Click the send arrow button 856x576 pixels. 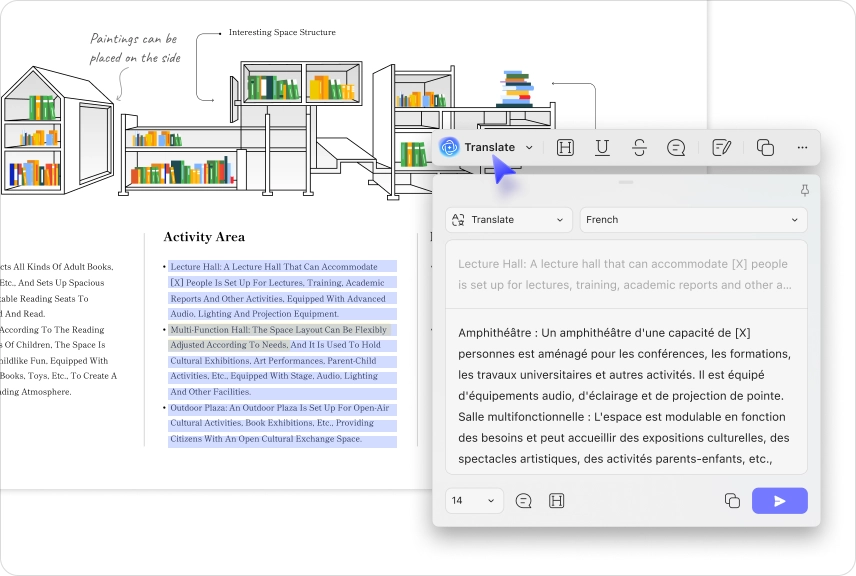(x=779, y=501)
